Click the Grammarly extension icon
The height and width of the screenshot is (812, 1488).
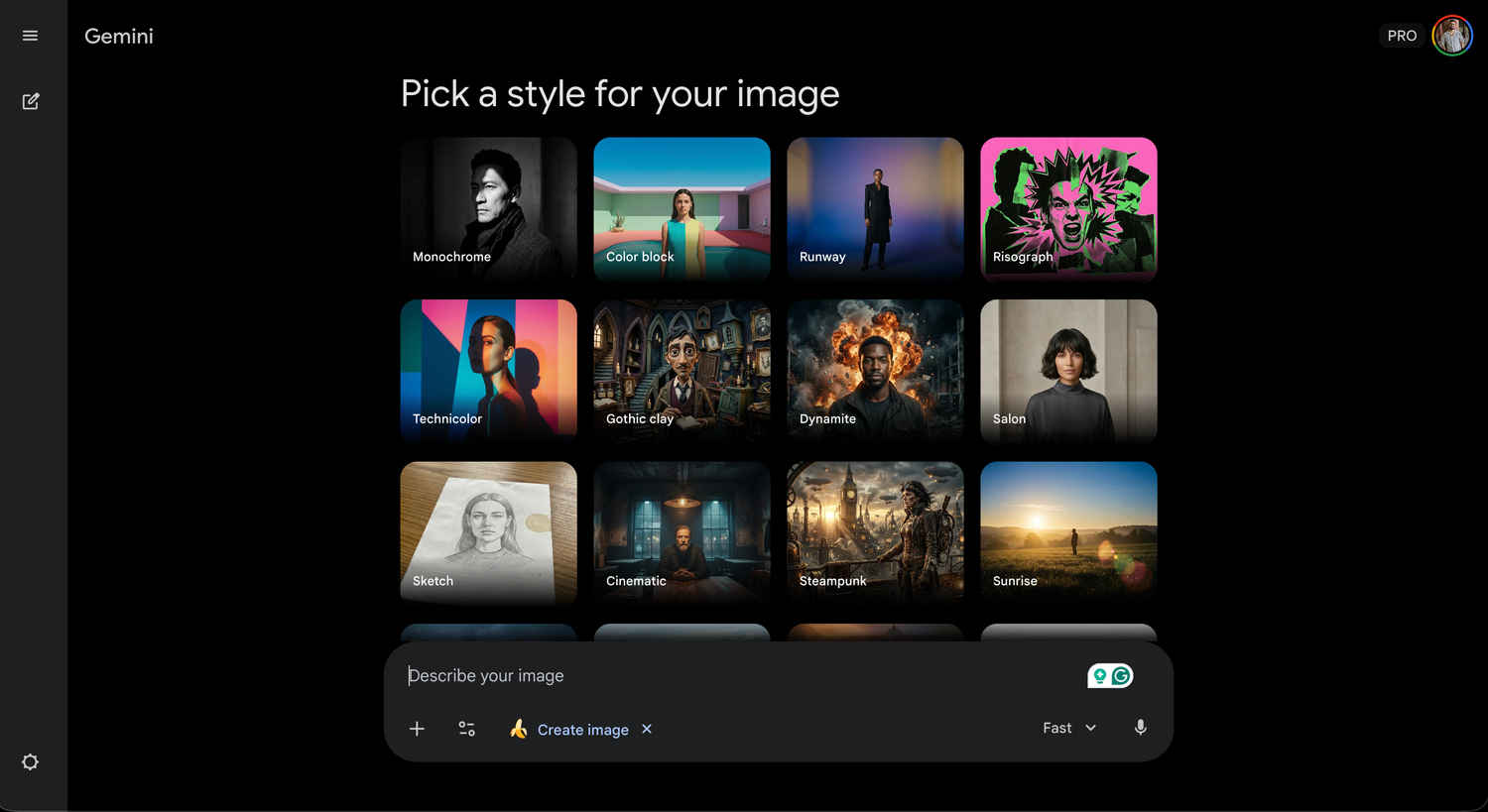(1121, 676)
